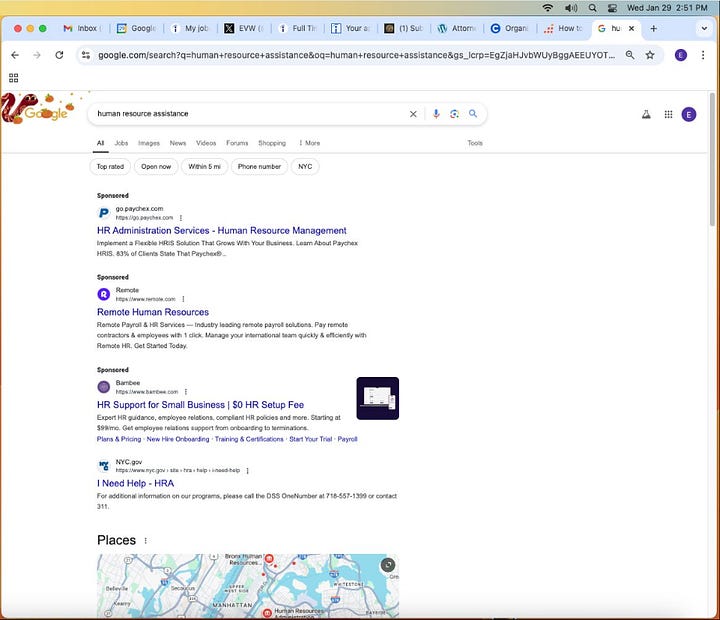Viewport: 720px width, 620px height.
Task: Open the tab search dropdown arrow
Action: coord(704,28)
